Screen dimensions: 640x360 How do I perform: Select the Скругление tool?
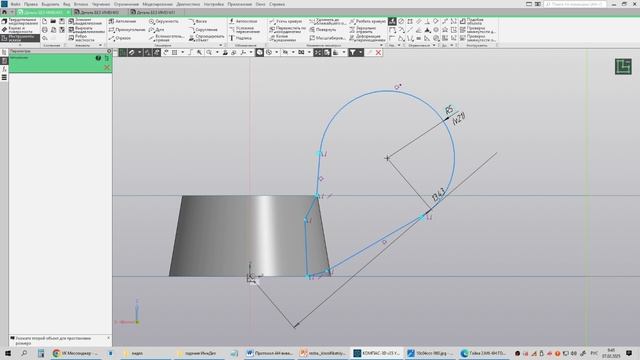point(203,30)
